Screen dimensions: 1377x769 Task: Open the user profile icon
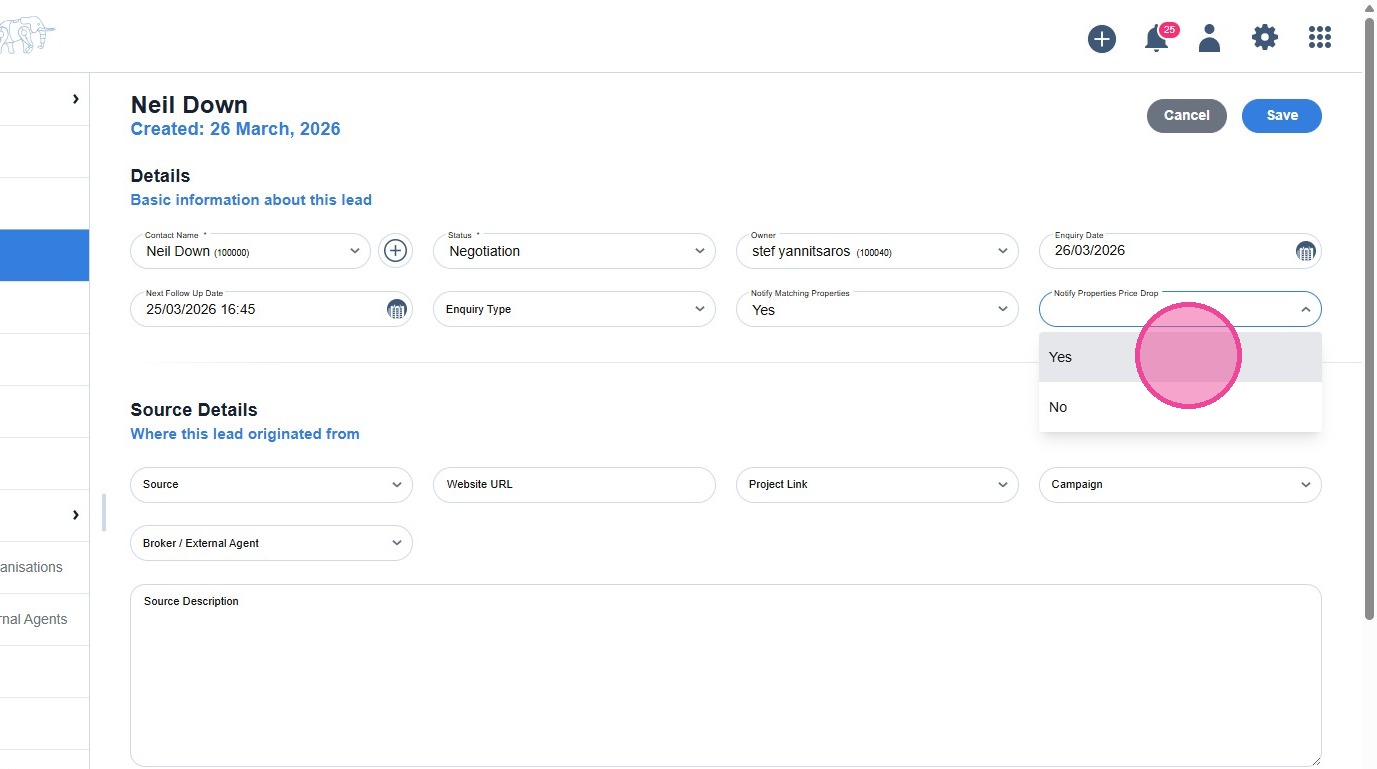1209,39
